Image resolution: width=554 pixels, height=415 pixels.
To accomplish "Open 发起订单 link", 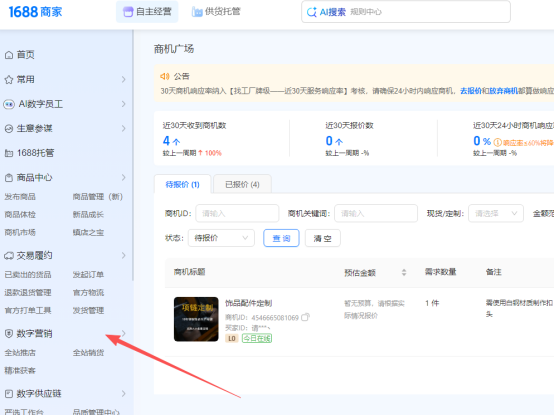I will [88, 275].
